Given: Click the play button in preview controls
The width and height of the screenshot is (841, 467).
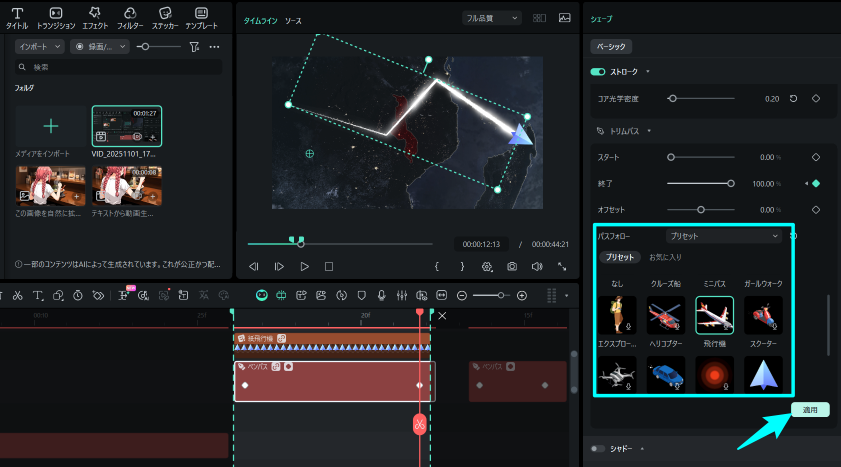Looking at the screenshot, I should tap(304, 267).
